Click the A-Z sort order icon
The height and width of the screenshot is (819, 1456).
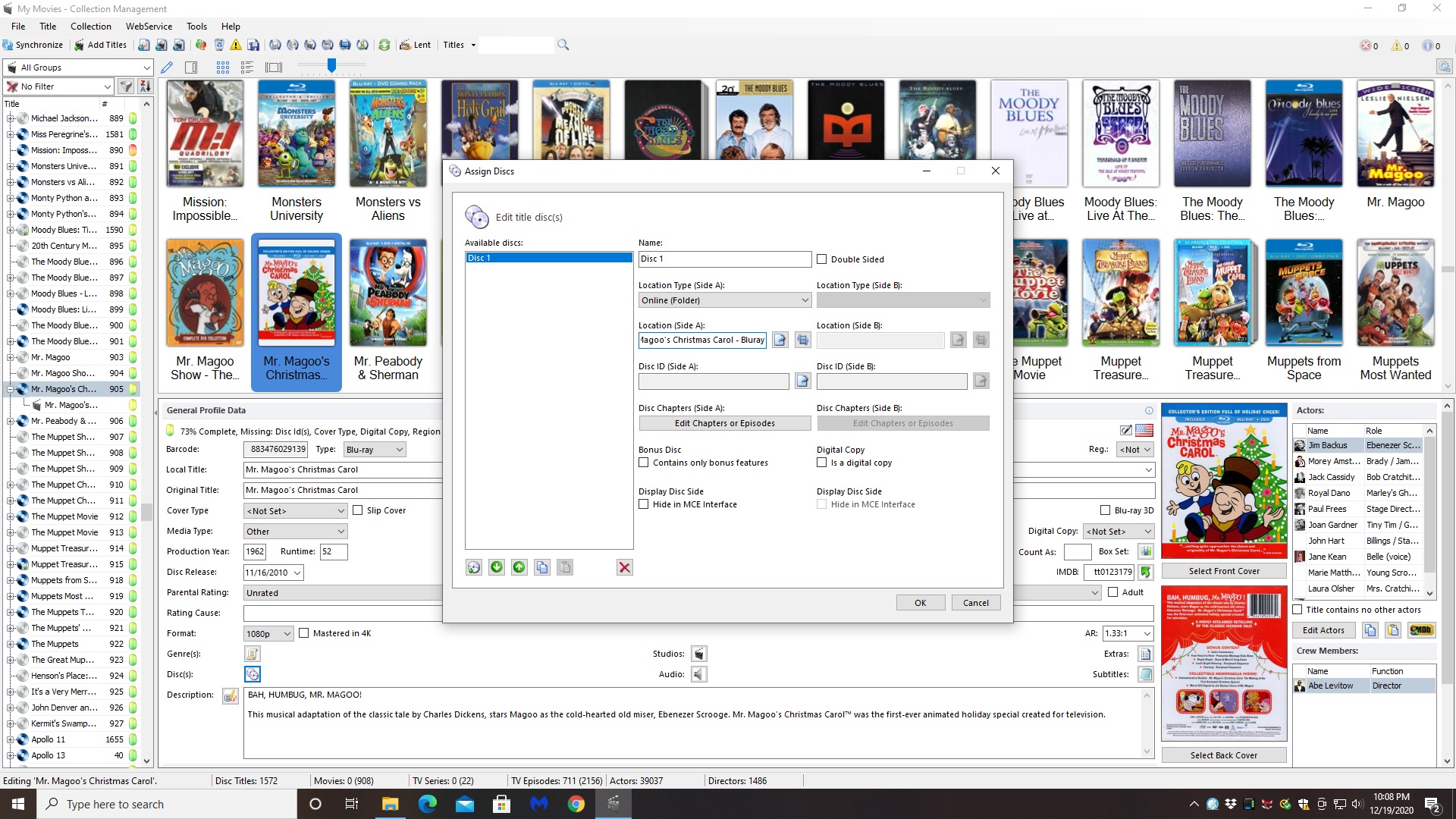point(145,86)
